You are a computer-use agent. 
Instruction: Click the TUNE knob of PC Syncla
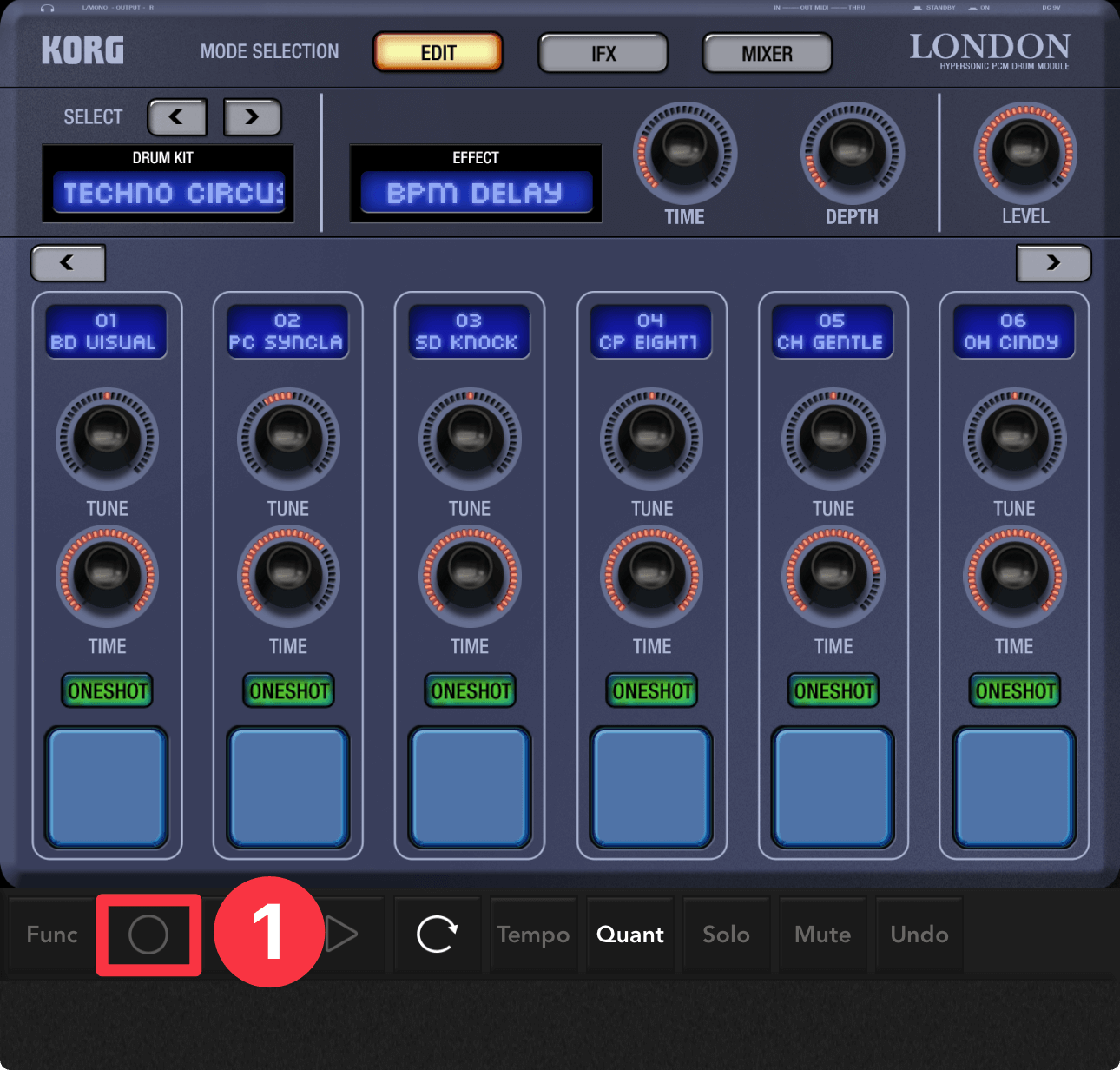coord(288,439)
